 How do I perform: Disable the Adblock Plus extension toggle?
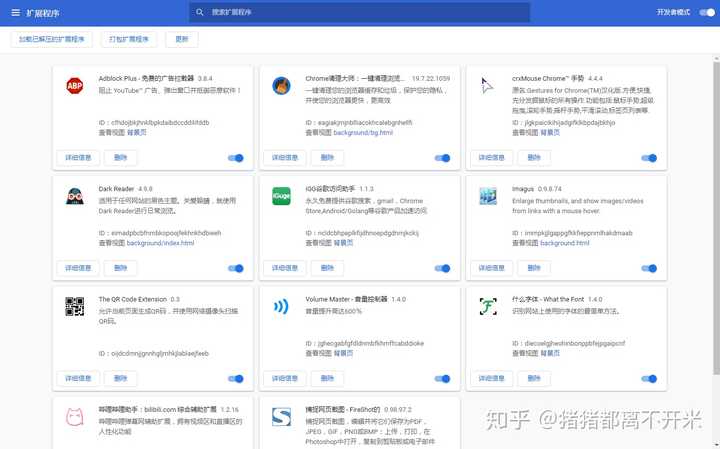(236, 158)
